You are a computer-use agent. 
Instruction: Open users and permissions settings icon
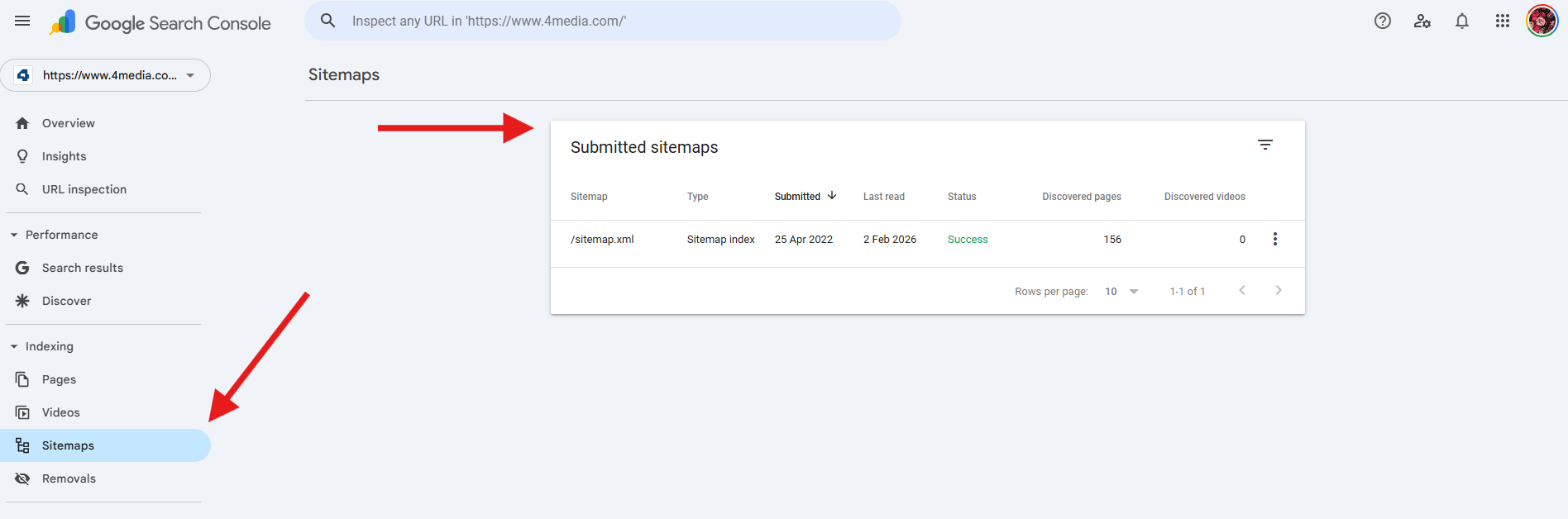click(1422, 21)
